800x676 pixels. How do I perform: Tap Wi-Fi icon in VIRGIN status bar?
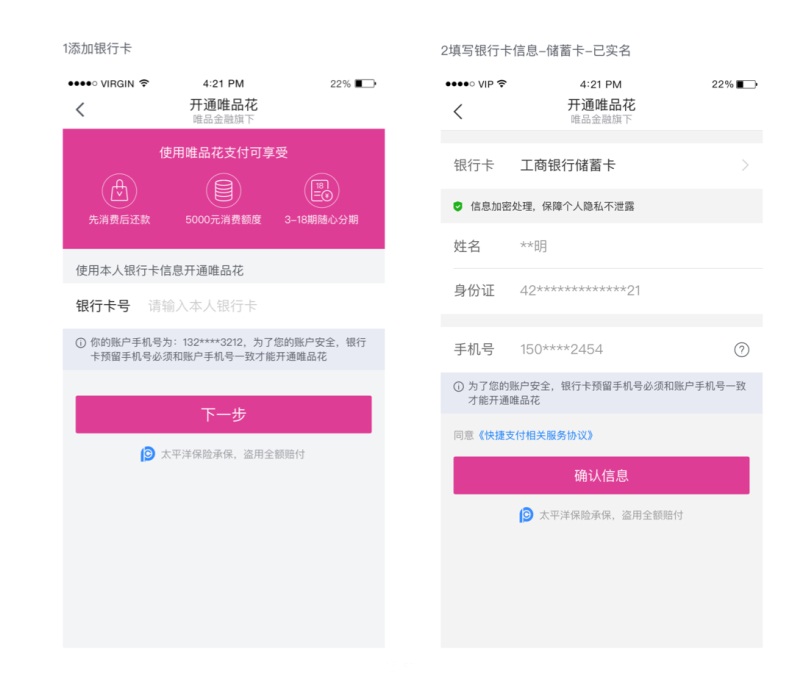pos(144,83)
